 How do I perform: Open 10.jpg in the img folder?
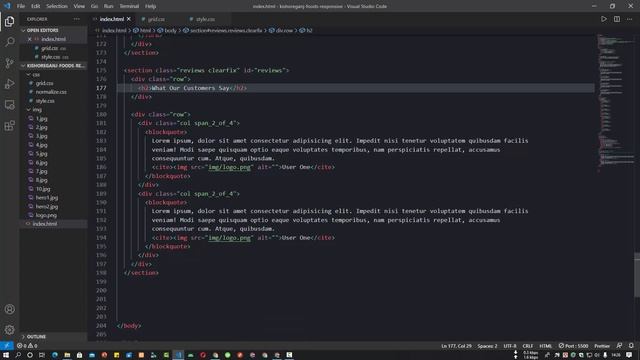point(53,189)
